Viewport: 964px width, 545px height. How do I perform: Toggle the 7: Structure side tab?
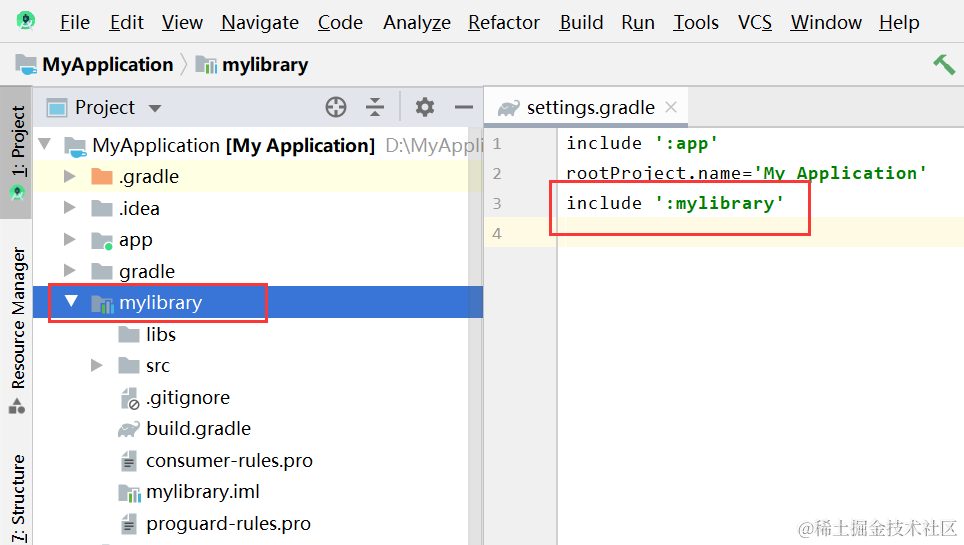tap(17, 498)
